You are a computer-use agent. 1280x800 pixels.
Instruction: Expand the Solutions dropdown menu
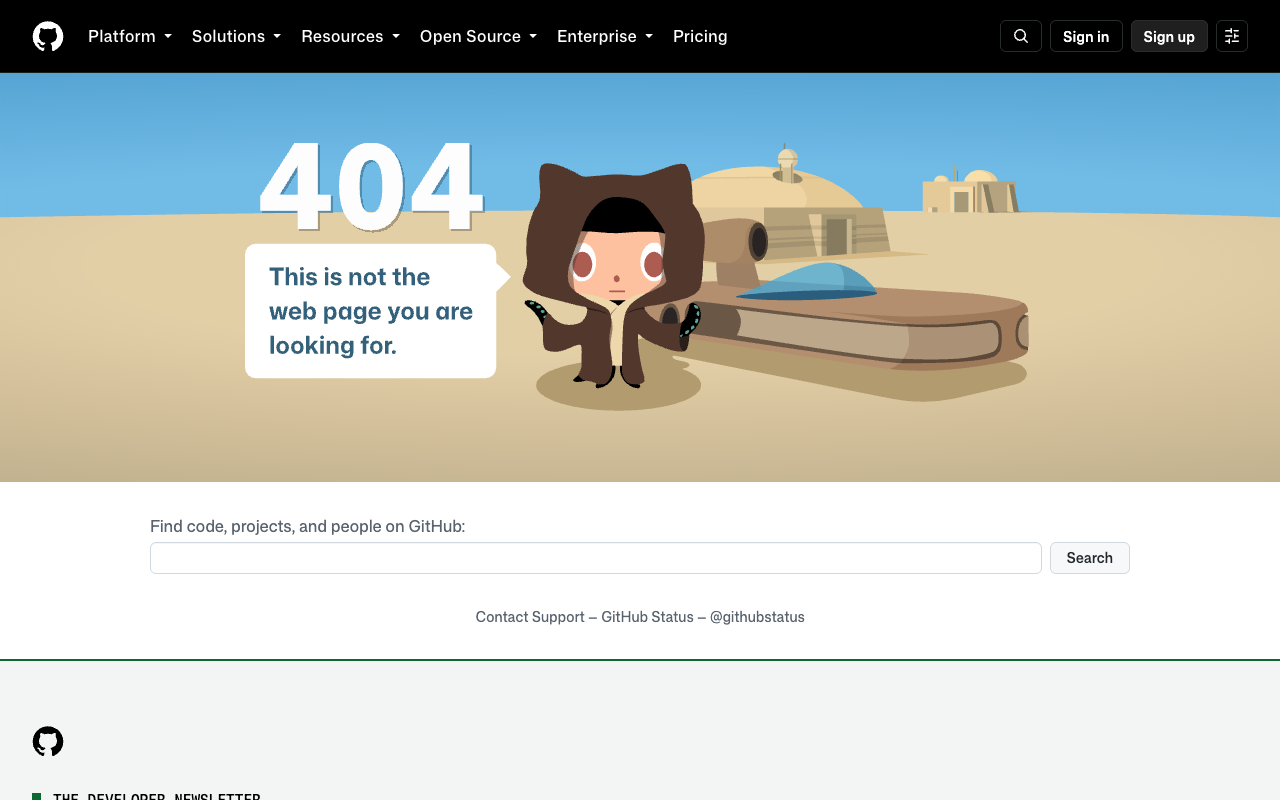[236, 36]
